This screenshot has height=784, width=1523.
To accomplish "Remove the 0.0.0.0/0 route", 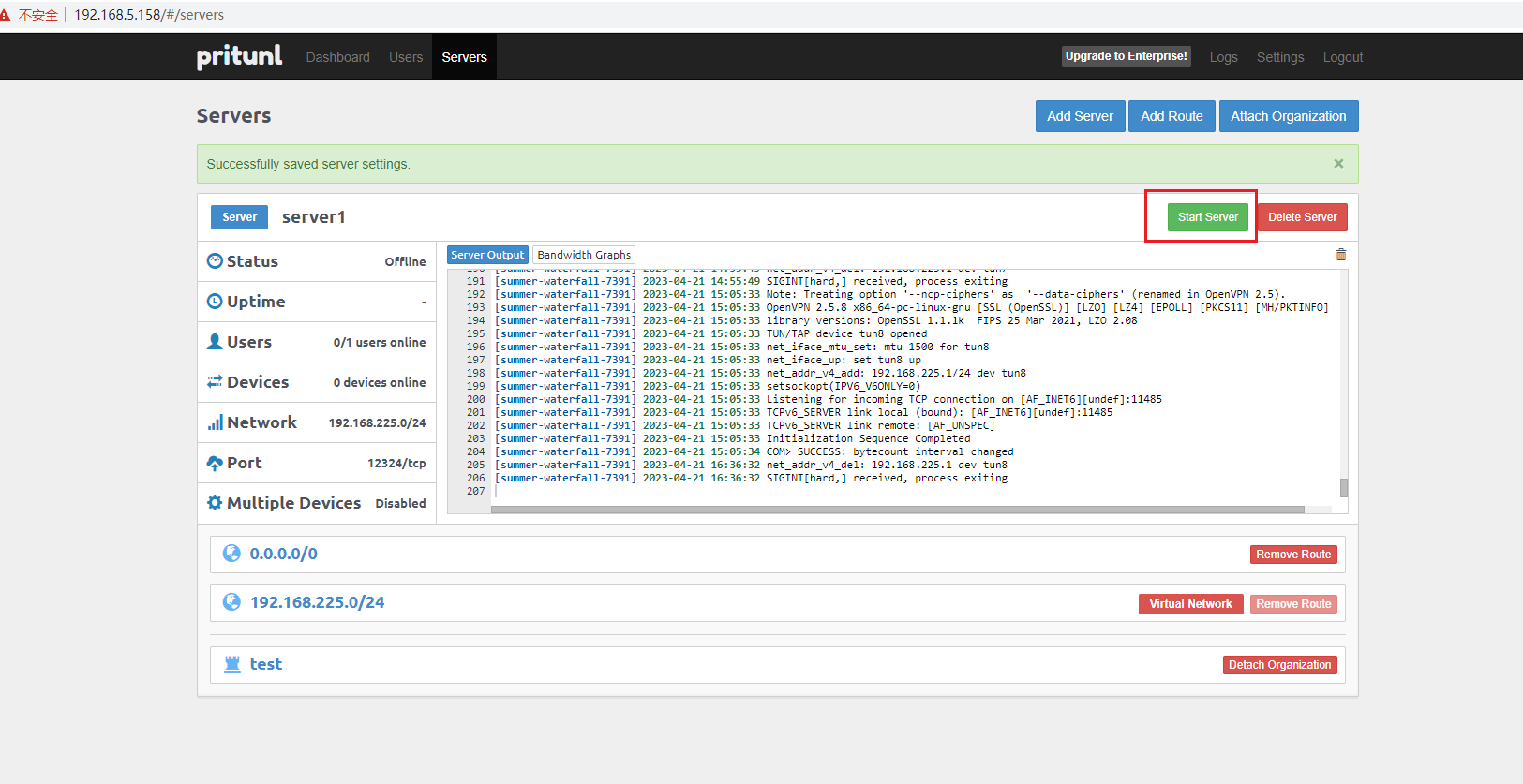I will pos(1293,555).
